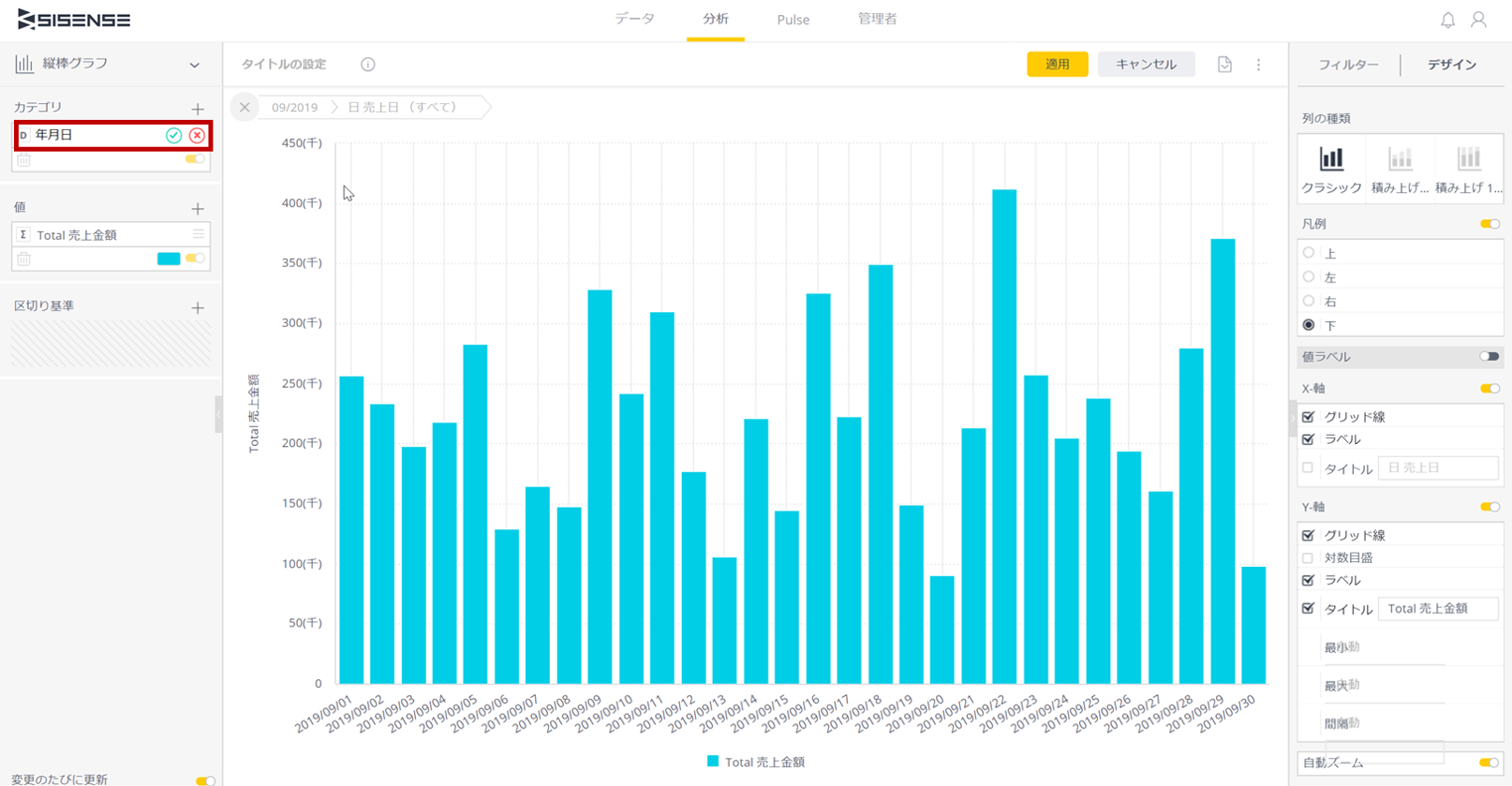This screenshot has height=786, width=1512.
Task: Open Total 売上金額 color swatch
Action: (x=169, y=259)
